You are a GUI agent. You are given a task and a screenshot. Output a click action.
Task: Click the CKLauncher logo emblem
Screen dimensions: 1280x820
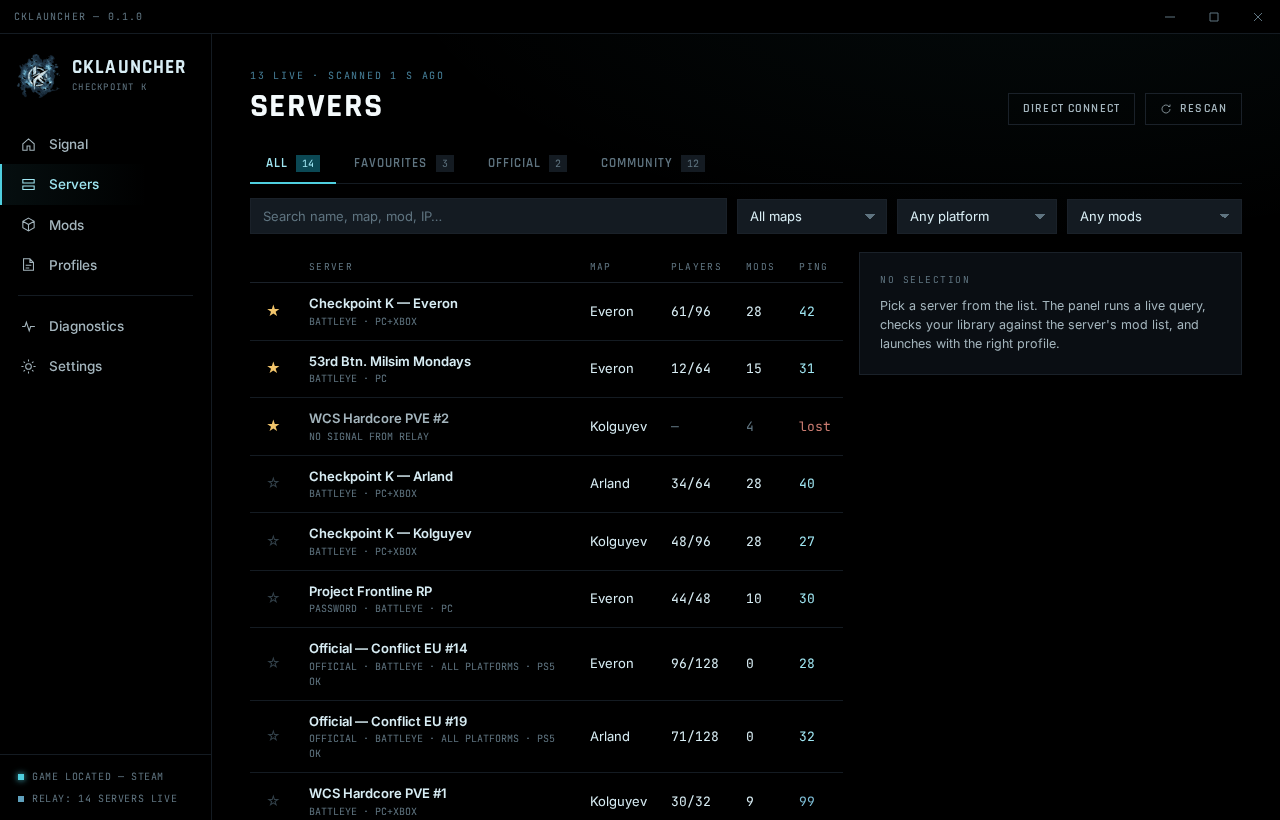click(38, 76)
